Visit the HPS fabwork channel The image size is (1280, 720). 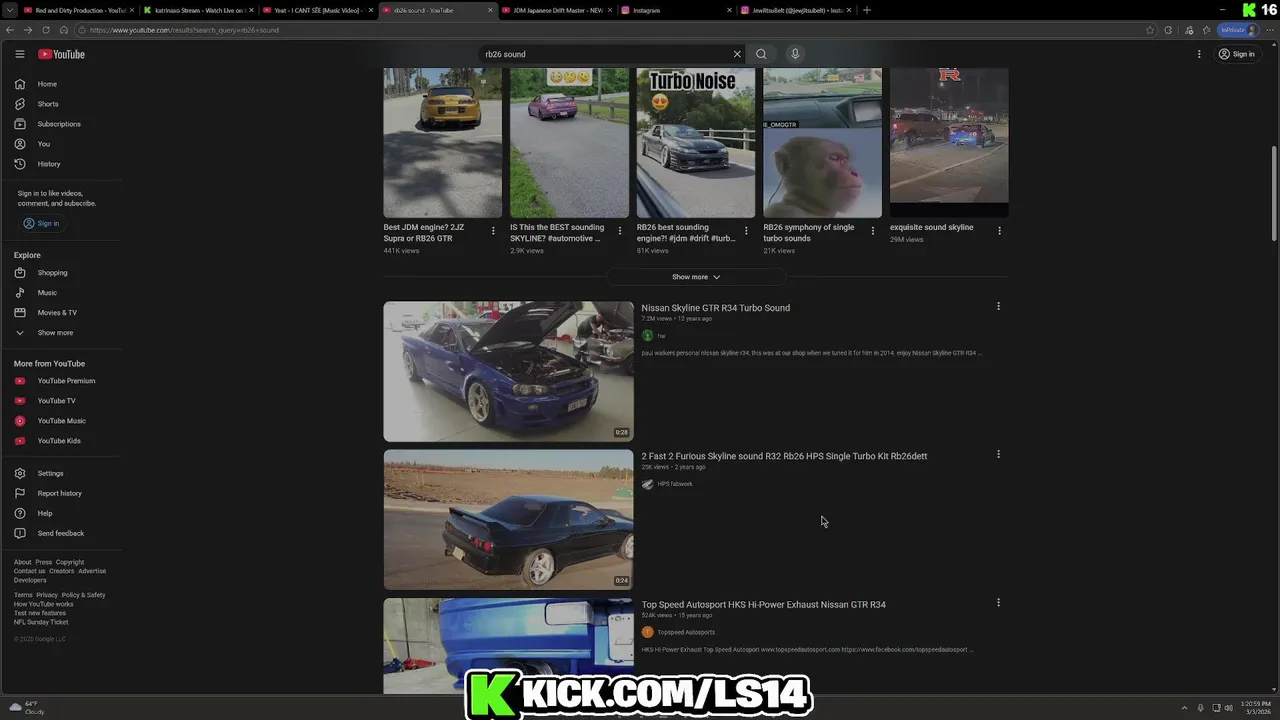(675, 484)
